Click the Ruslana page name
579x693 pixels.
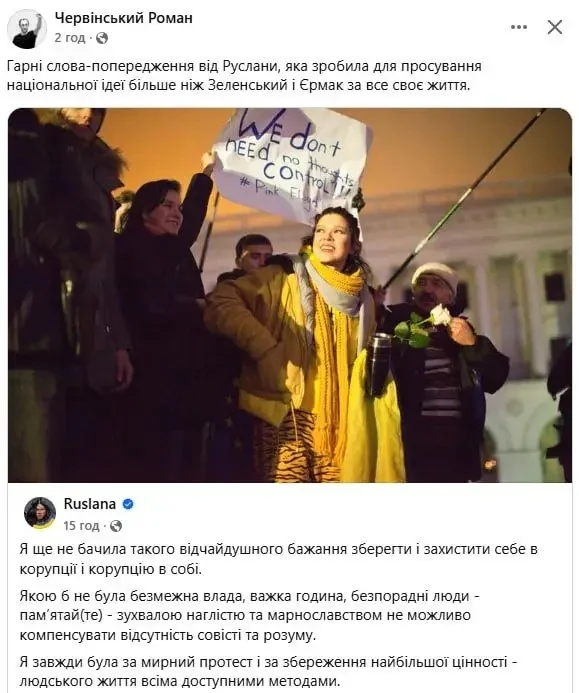(x=90, y=504)
